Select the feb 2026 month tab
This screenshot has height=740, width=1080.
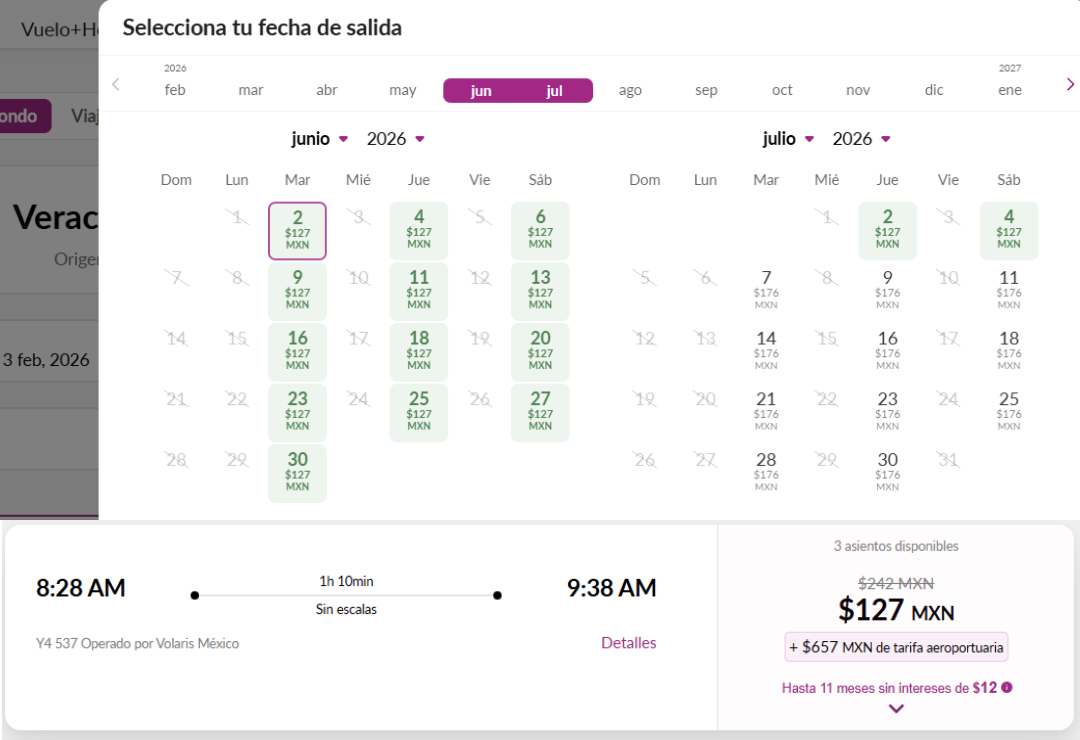click(x=175, y=89)
